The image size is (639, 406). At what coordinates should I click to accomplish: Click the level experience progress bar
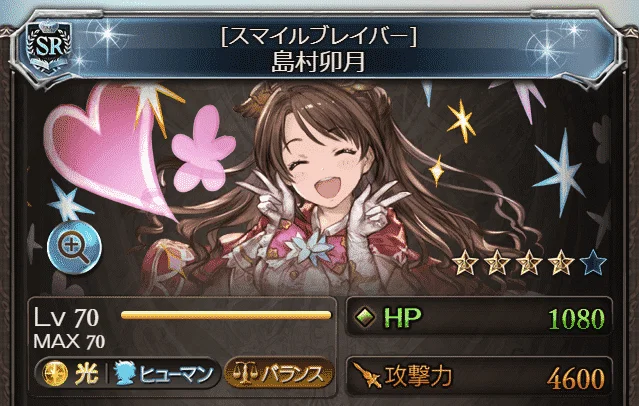226,315
